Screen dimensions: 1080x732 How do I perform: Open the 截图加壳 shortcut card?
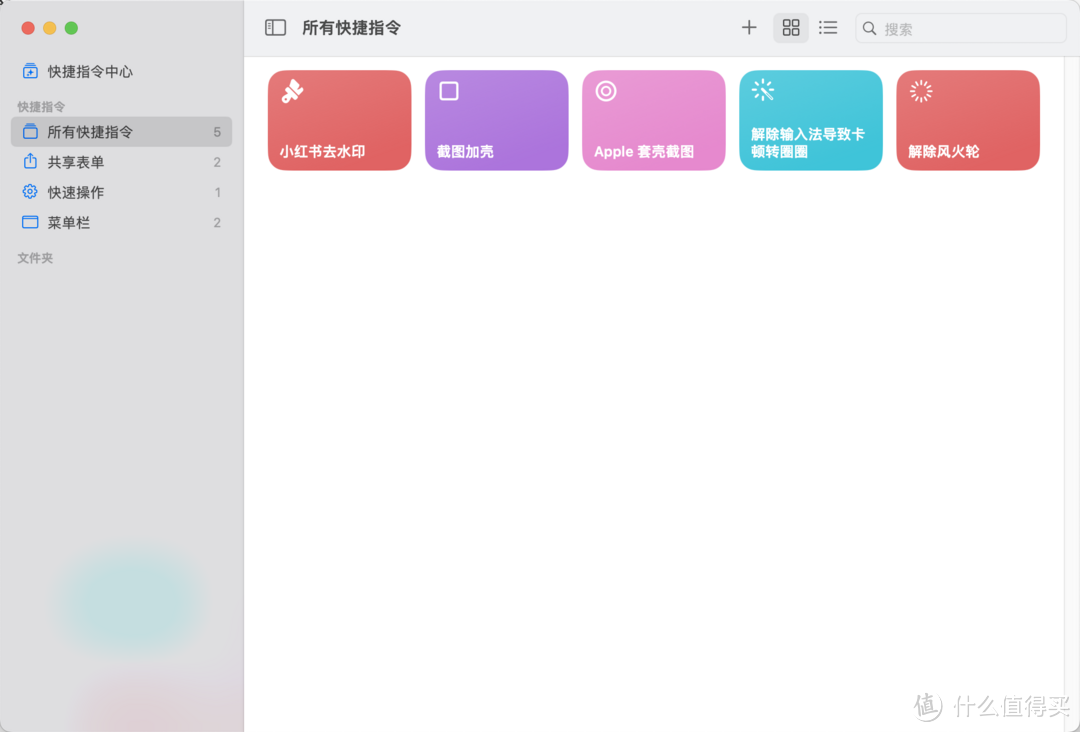click(497, 120)
